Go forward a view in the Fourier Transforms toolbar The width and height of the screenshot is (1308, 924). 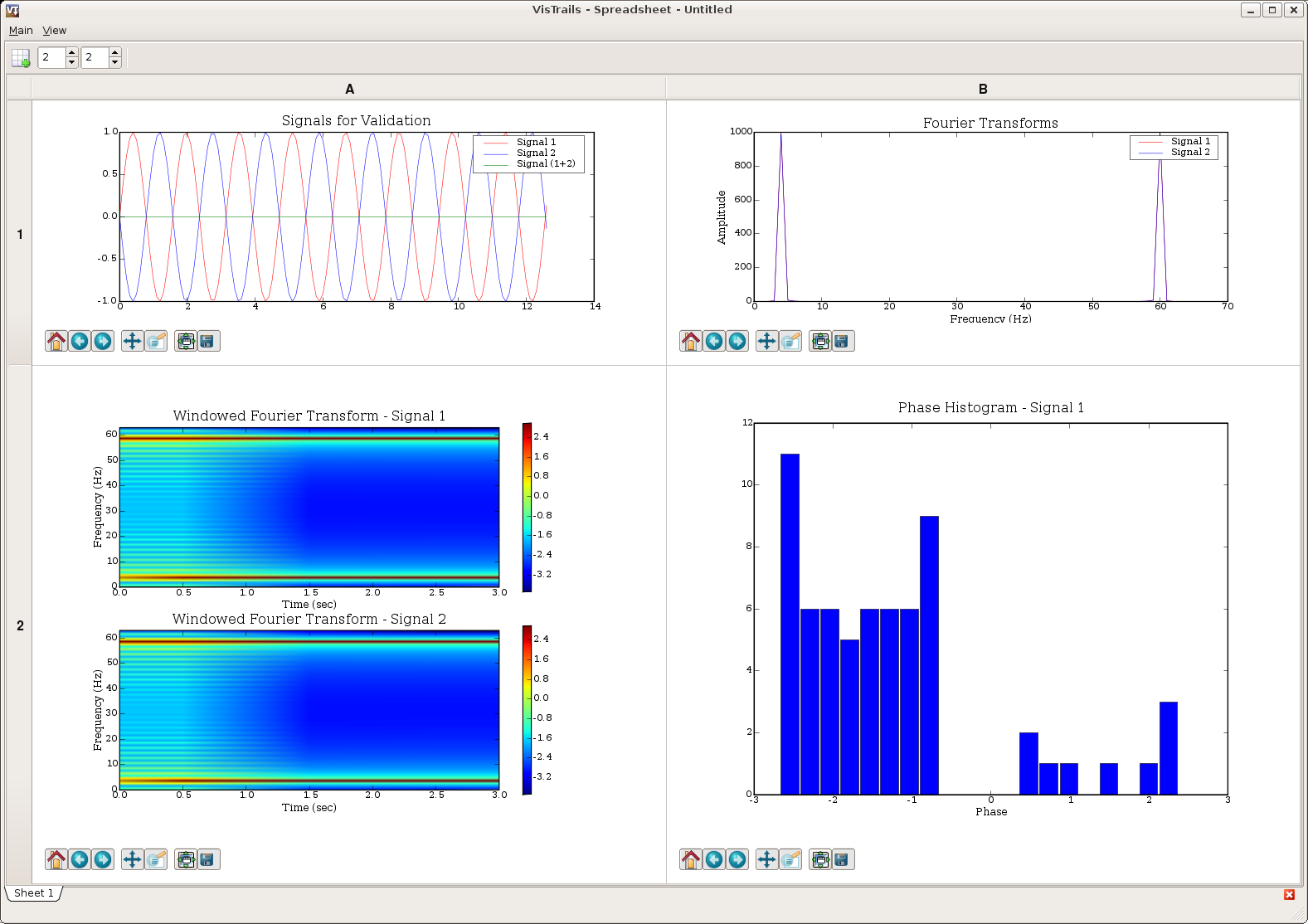click(737, 341)
